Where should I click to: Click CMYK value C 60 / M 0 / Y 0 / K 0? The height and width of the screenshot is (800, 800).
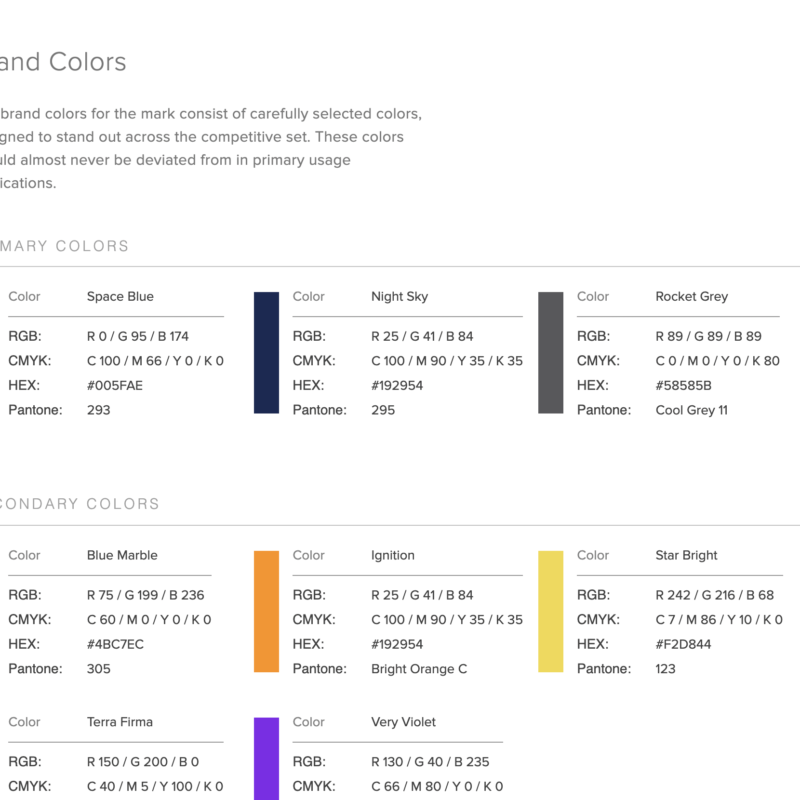pos(149,619)
